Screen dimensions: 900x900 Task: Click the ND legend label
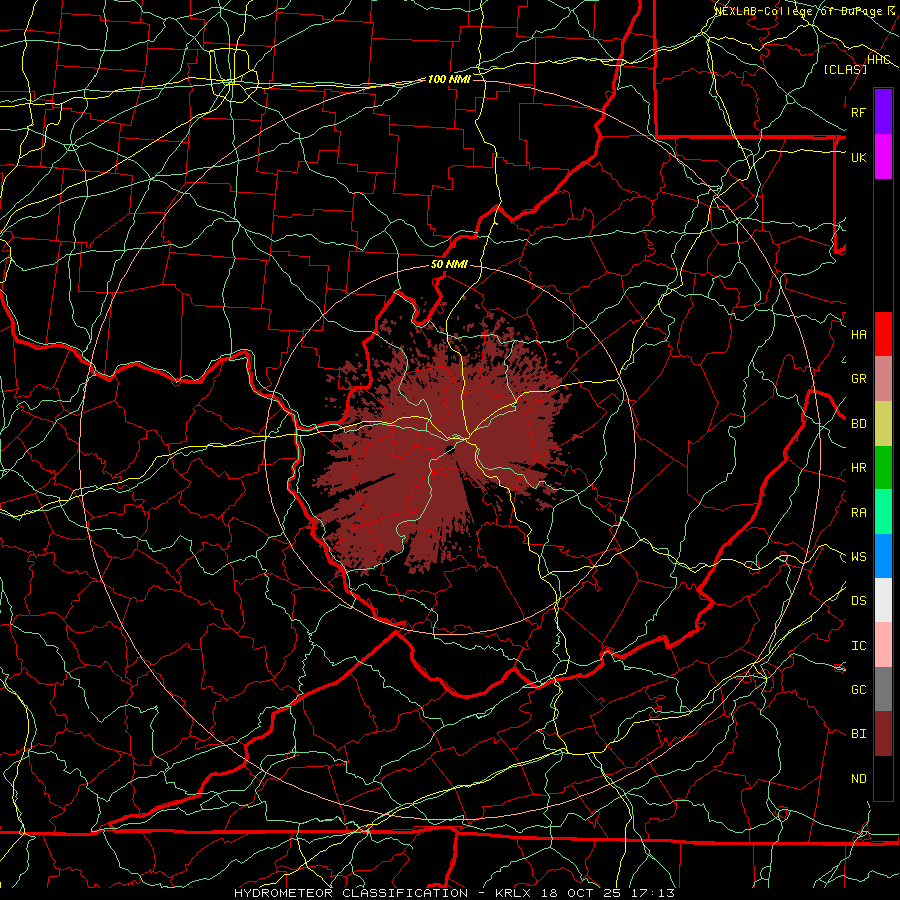(x=859, y=779)
